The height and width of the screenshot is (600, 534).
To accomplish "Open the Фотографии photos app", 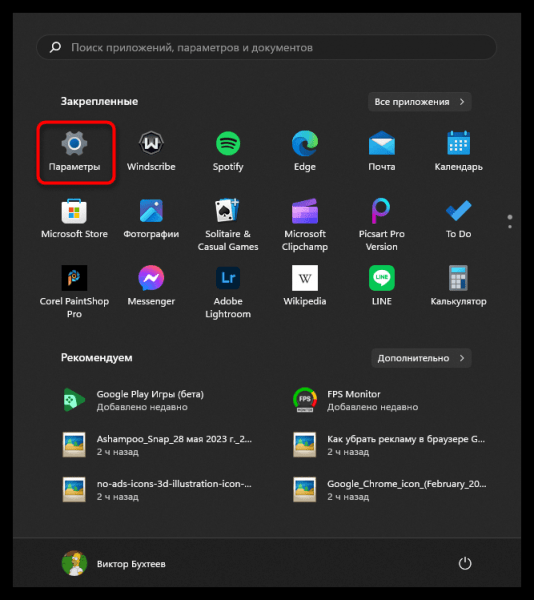I will [x=151, y=219].
